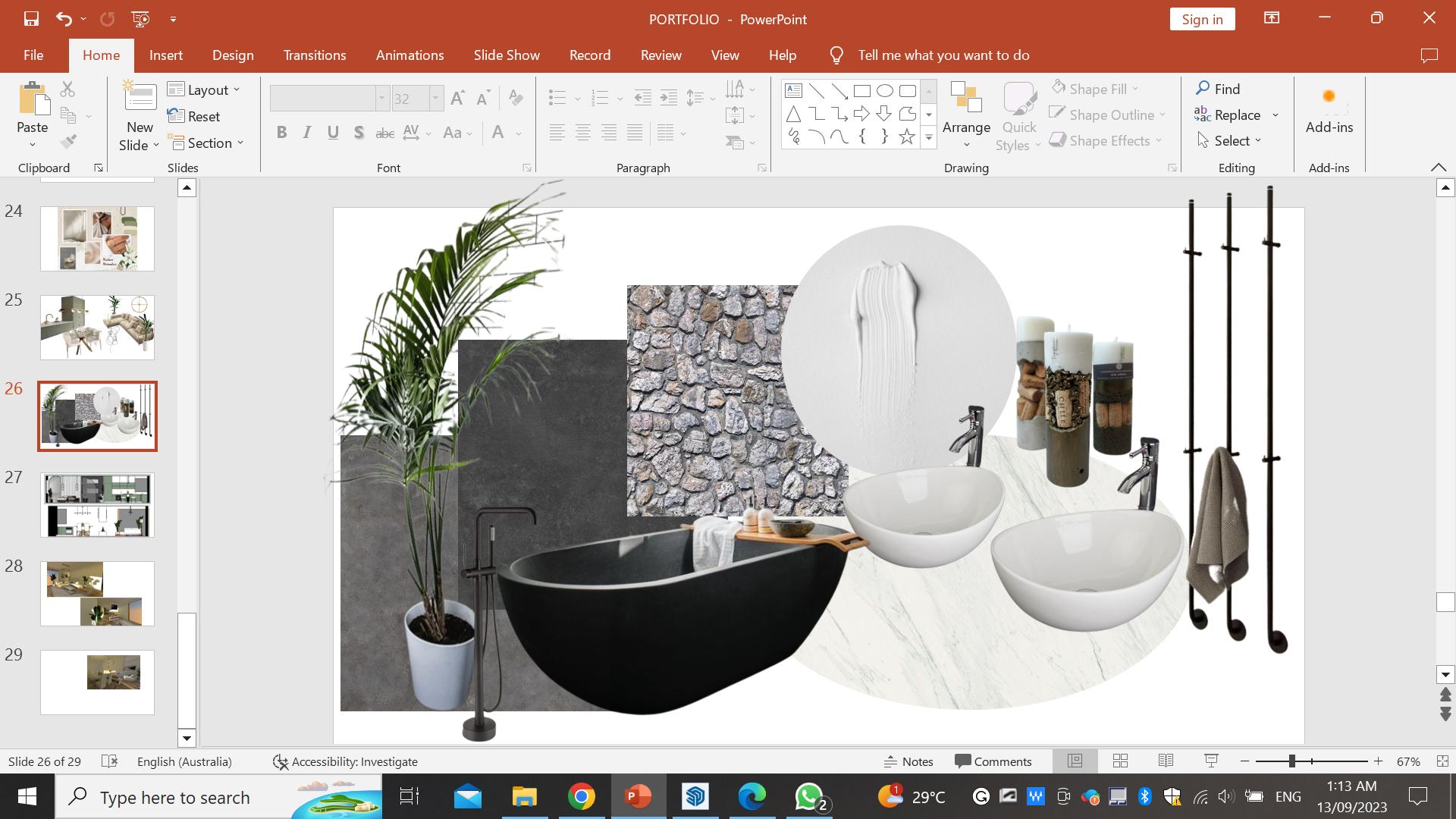Open the Design ribbon tab
This screenshot has width=1456, height=819.
point(233,55)
